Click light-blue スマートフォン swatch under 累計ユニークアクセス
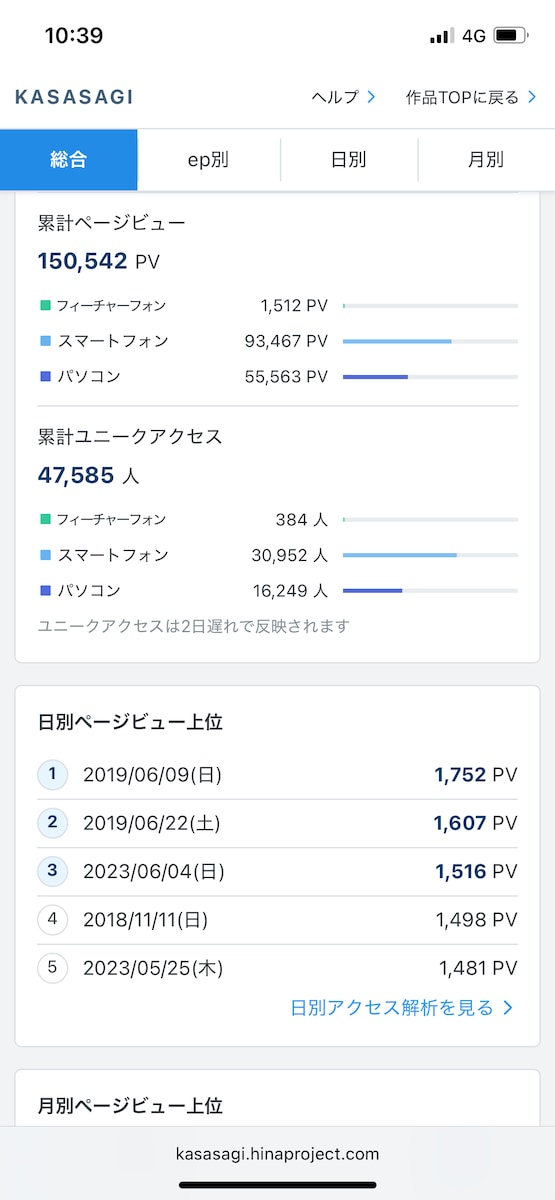 tap(45, 555)
